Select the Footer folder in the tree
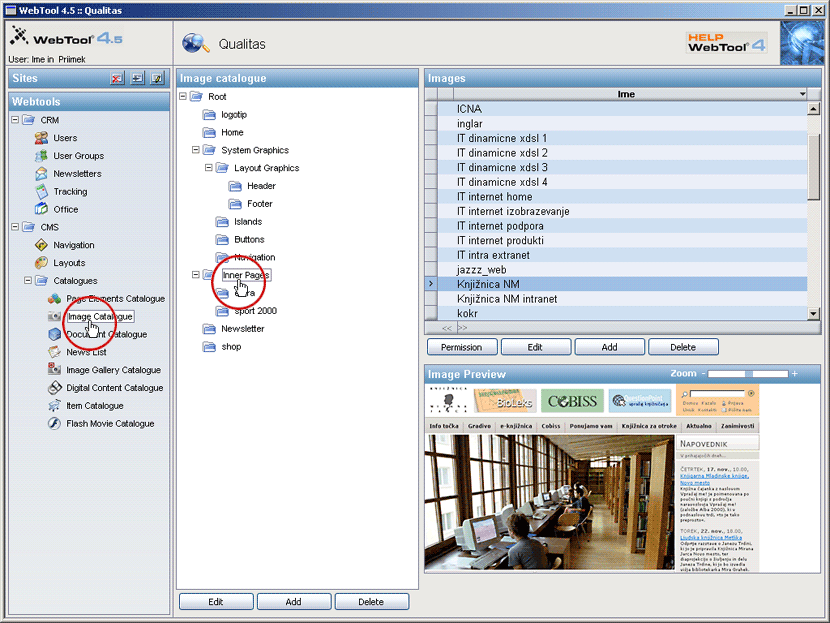Image resolution: width=830 pixels, height=623 pixels. click(x=259, y=204)
